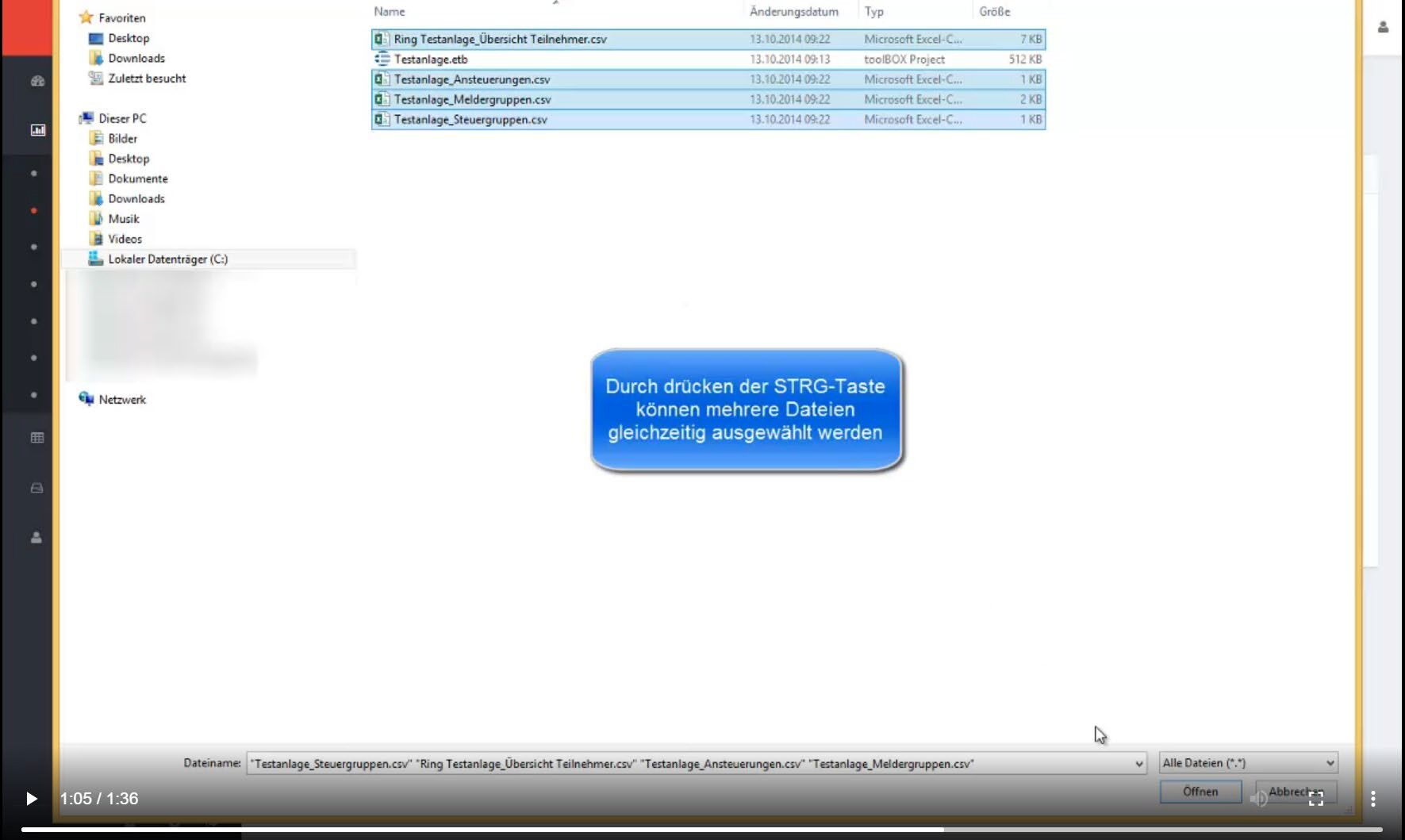This screenshot has height=840, width=1405.
Task: Select the Testanlage.etb file
Action: tap(708, 59)
